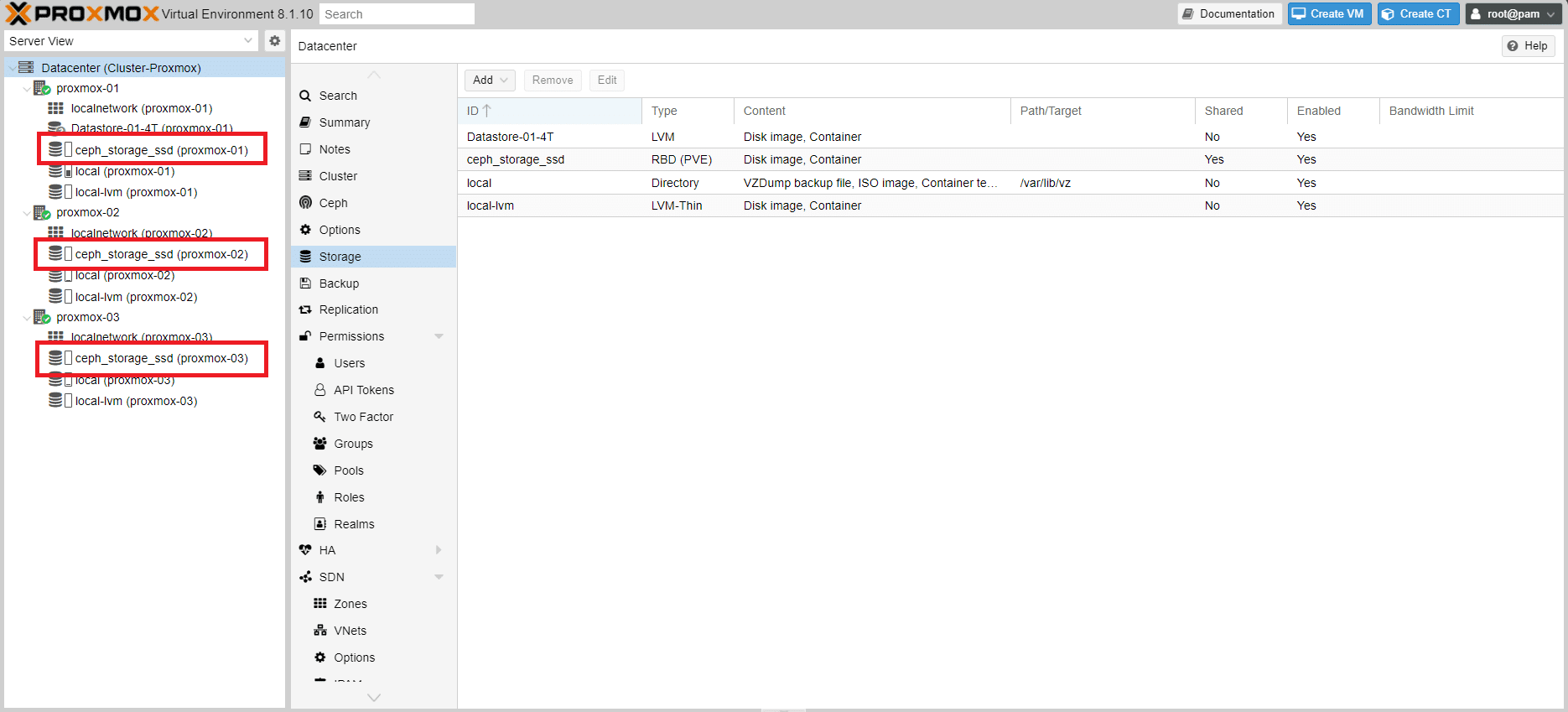This screenshot has width=1568, height=712.
Task: Click the Help button
Action: point(1528,46)
